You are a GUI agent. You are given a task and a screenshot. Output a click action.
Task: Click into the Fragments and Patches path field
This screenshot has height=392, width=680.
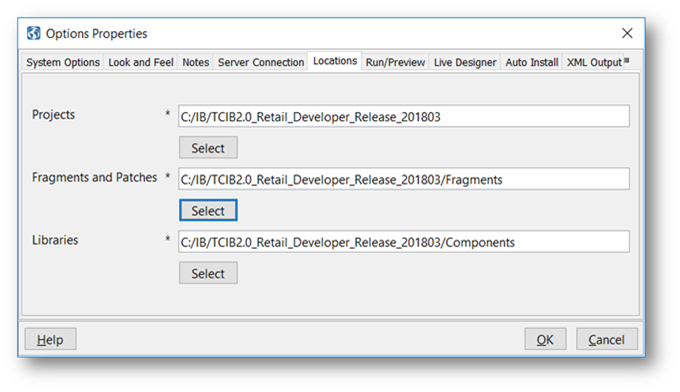pyautogui.click(x=404, y=179)
